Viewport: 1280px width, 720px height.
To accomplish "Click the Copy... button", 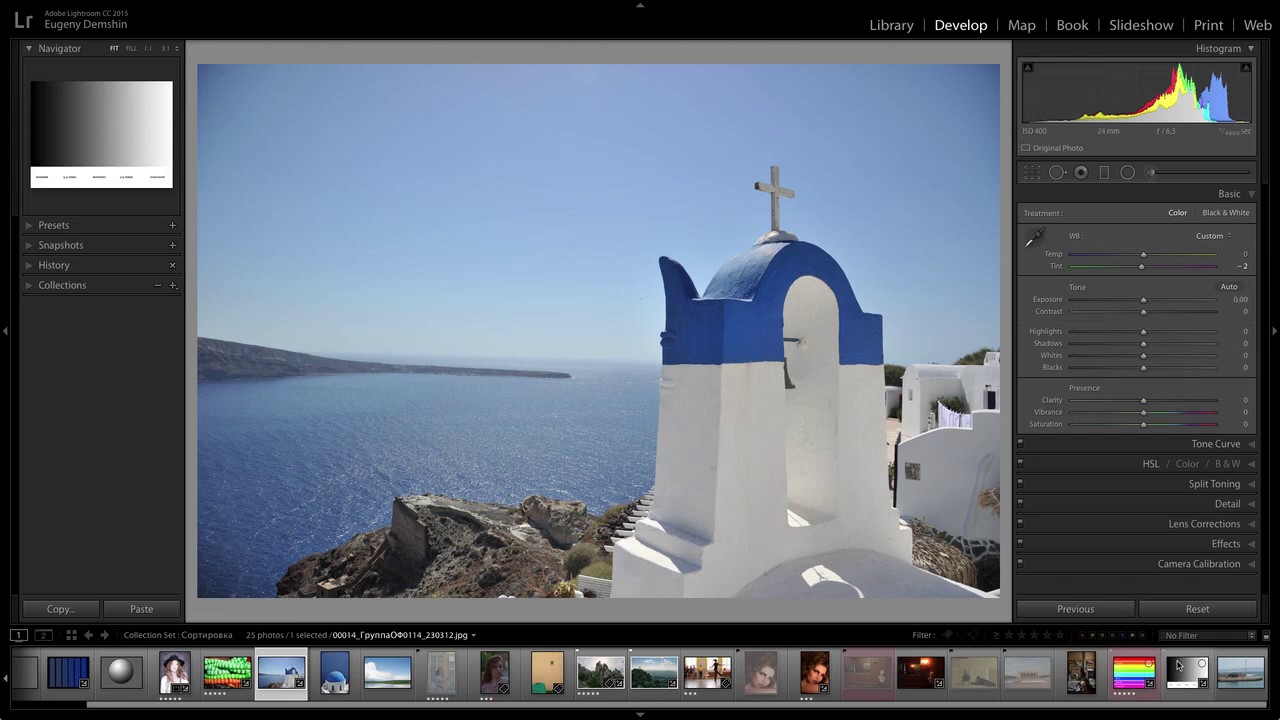I will pos(60,609).
